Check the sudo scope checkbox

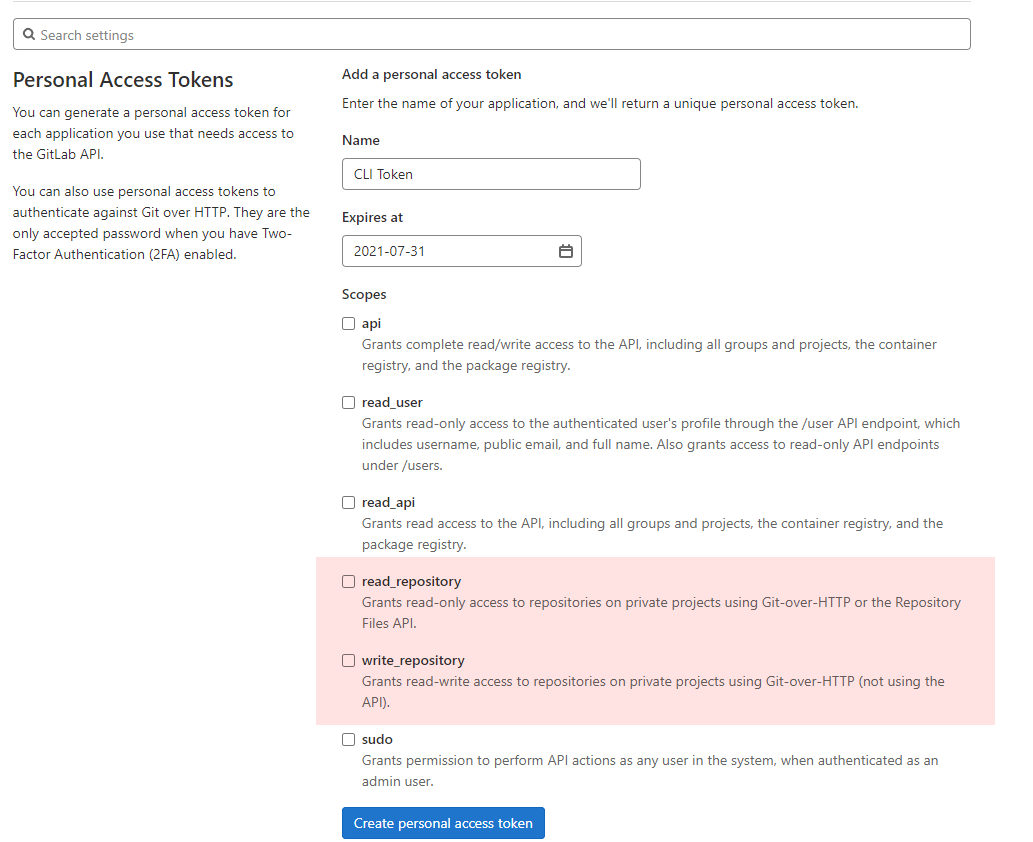coord(349,739)
